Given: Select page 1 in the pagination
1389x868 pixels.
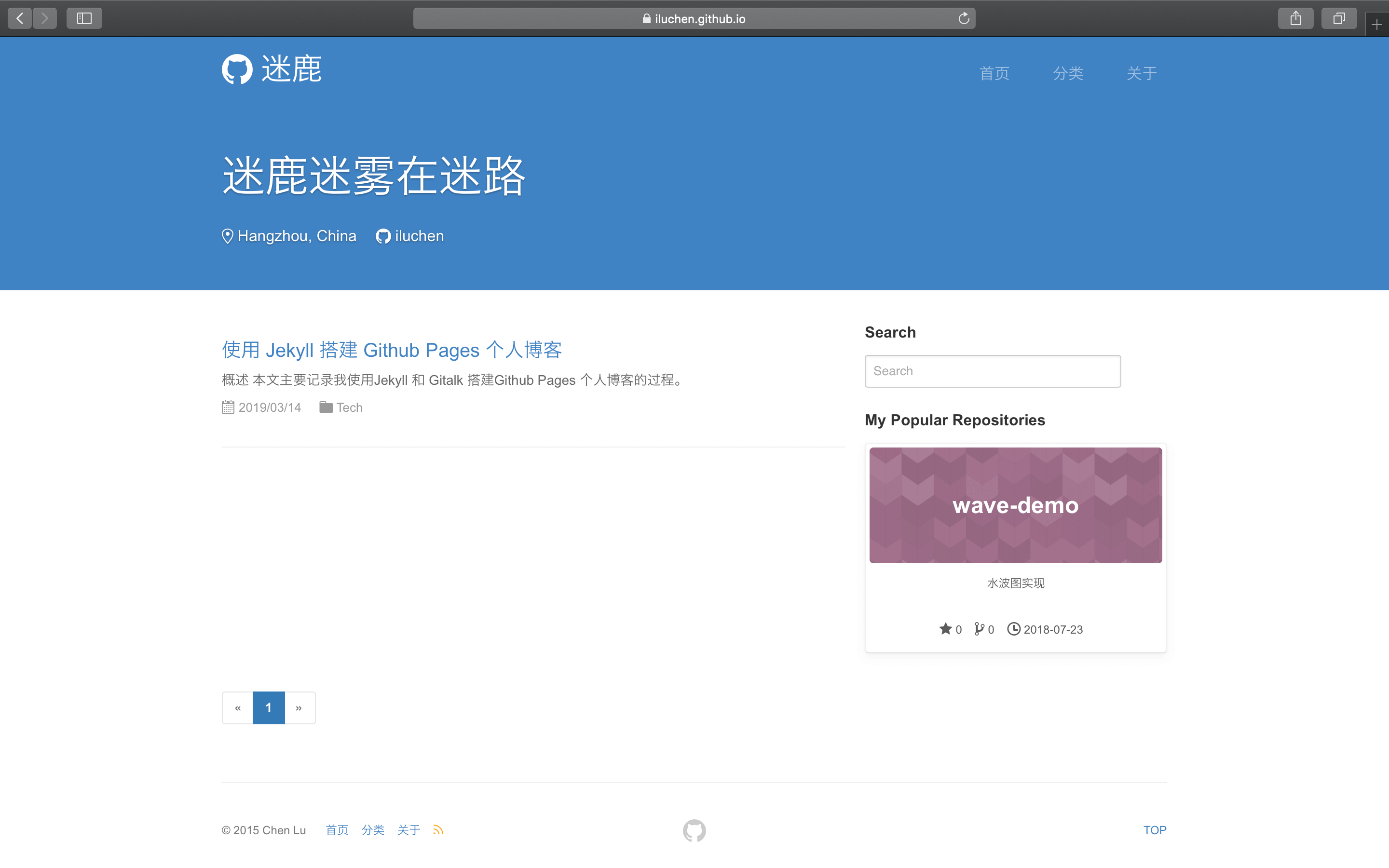Looking at the screenshot, I should coord(269,707).
